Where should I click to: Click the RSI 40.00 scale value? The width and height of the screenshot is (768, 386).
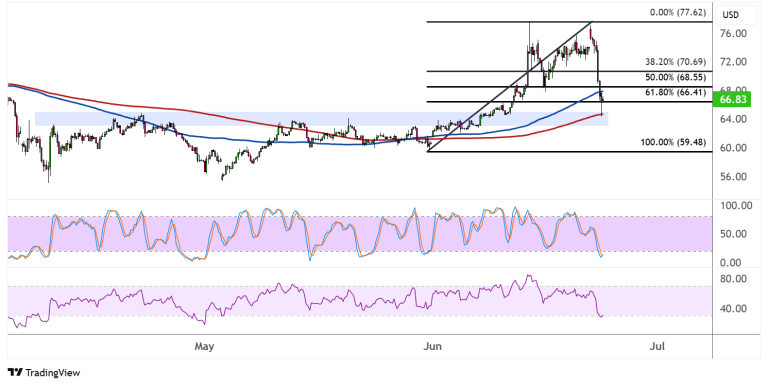click(733, 309)
